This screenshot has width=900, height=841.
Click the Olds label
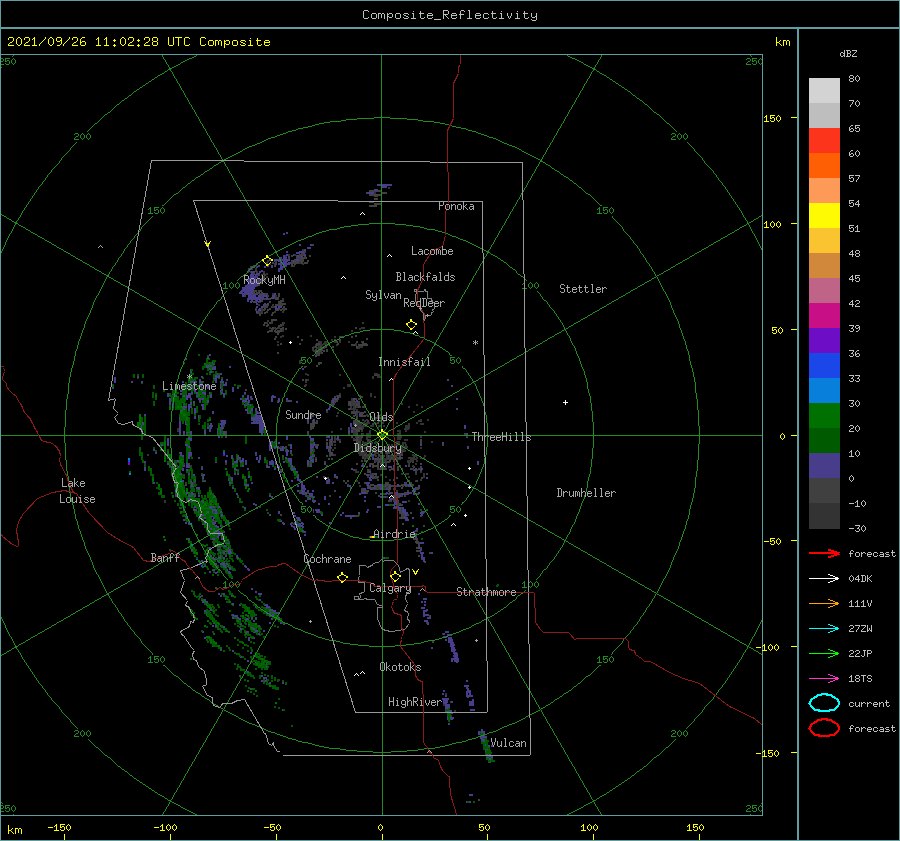(381, 417)
